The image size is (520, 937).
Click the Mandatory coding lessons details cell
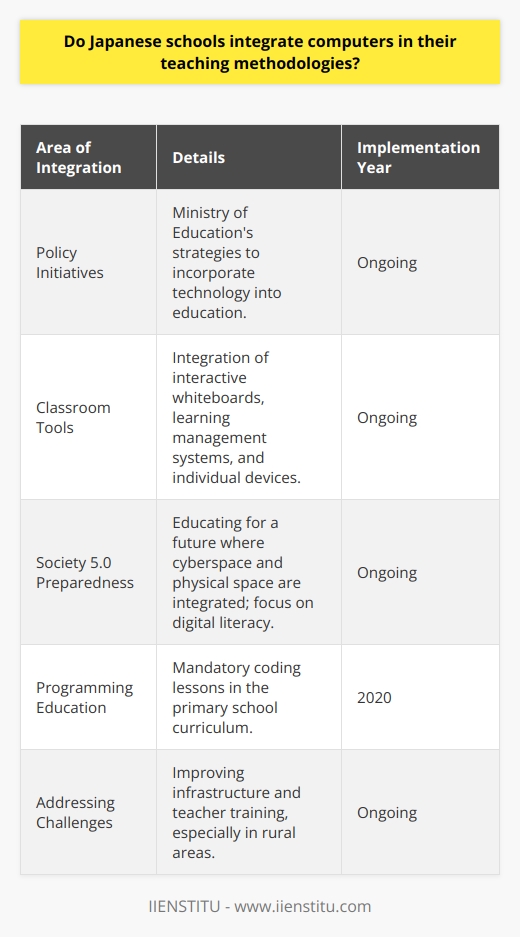[x=249, y=697]
